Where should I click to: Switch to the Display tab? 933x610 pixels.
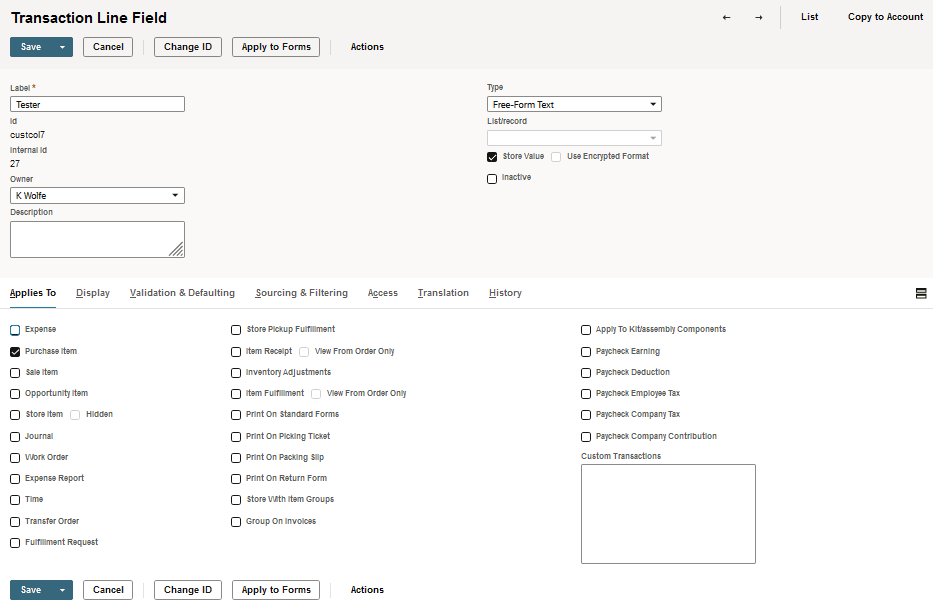tap(93, 293)
